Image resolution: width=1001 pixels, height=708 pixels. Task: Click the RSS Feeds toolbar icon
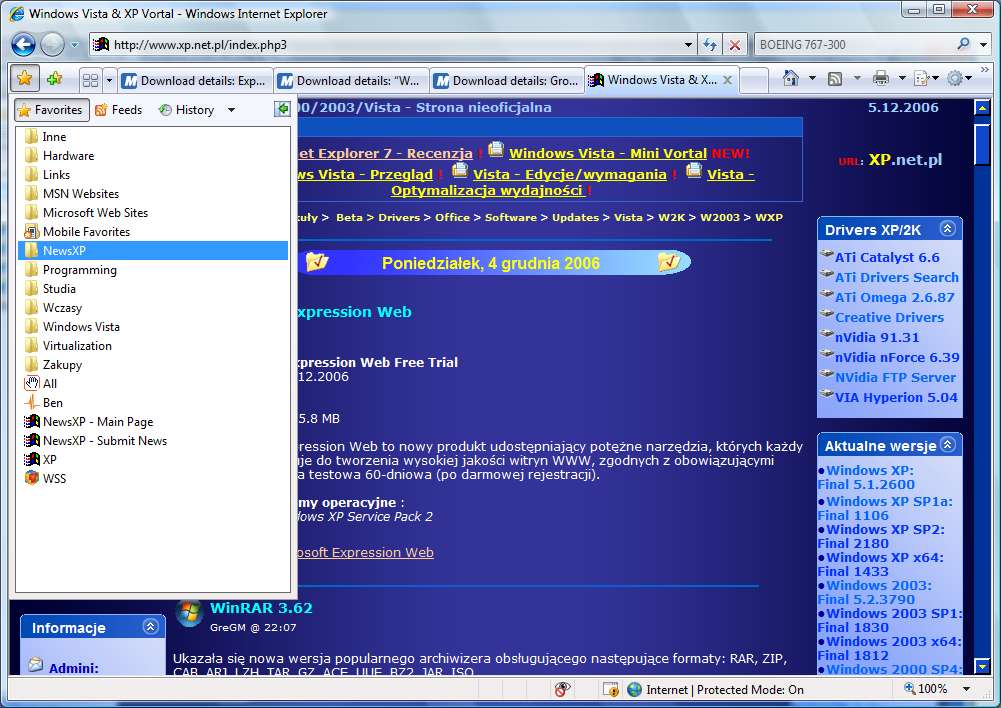coord(835,79)
